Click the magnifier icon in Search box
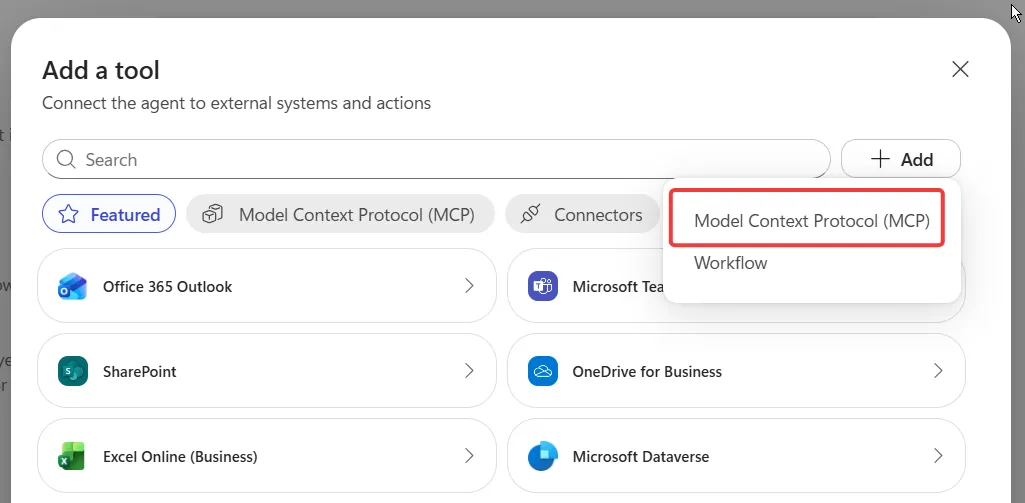 tap(66, 159)
